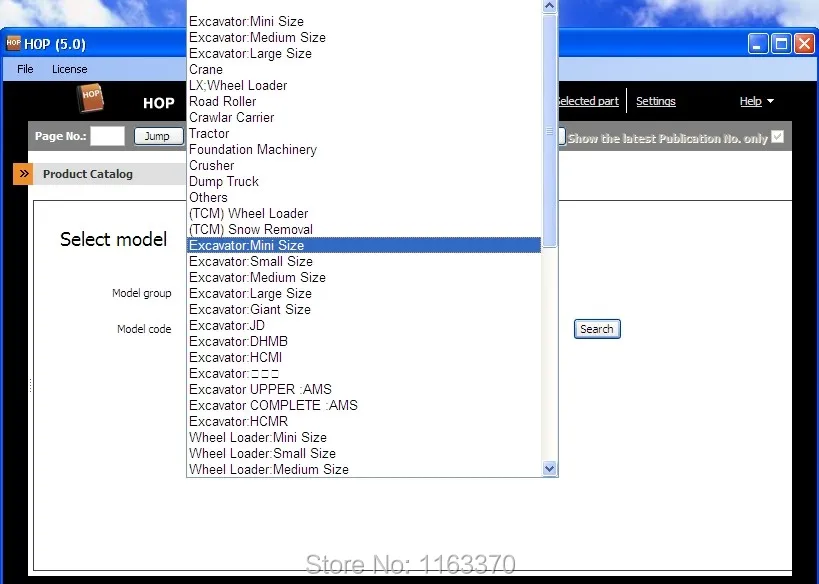
Task: Select Excavator:Small Size option
Action: pyautogui.click(x=364, y=262)
